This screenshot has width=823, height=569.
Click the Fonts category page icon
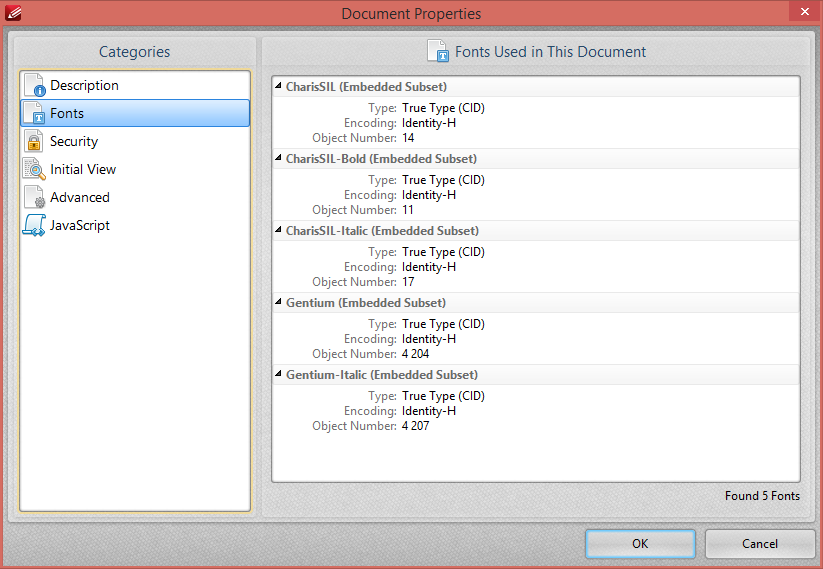[x=35, y=113]
